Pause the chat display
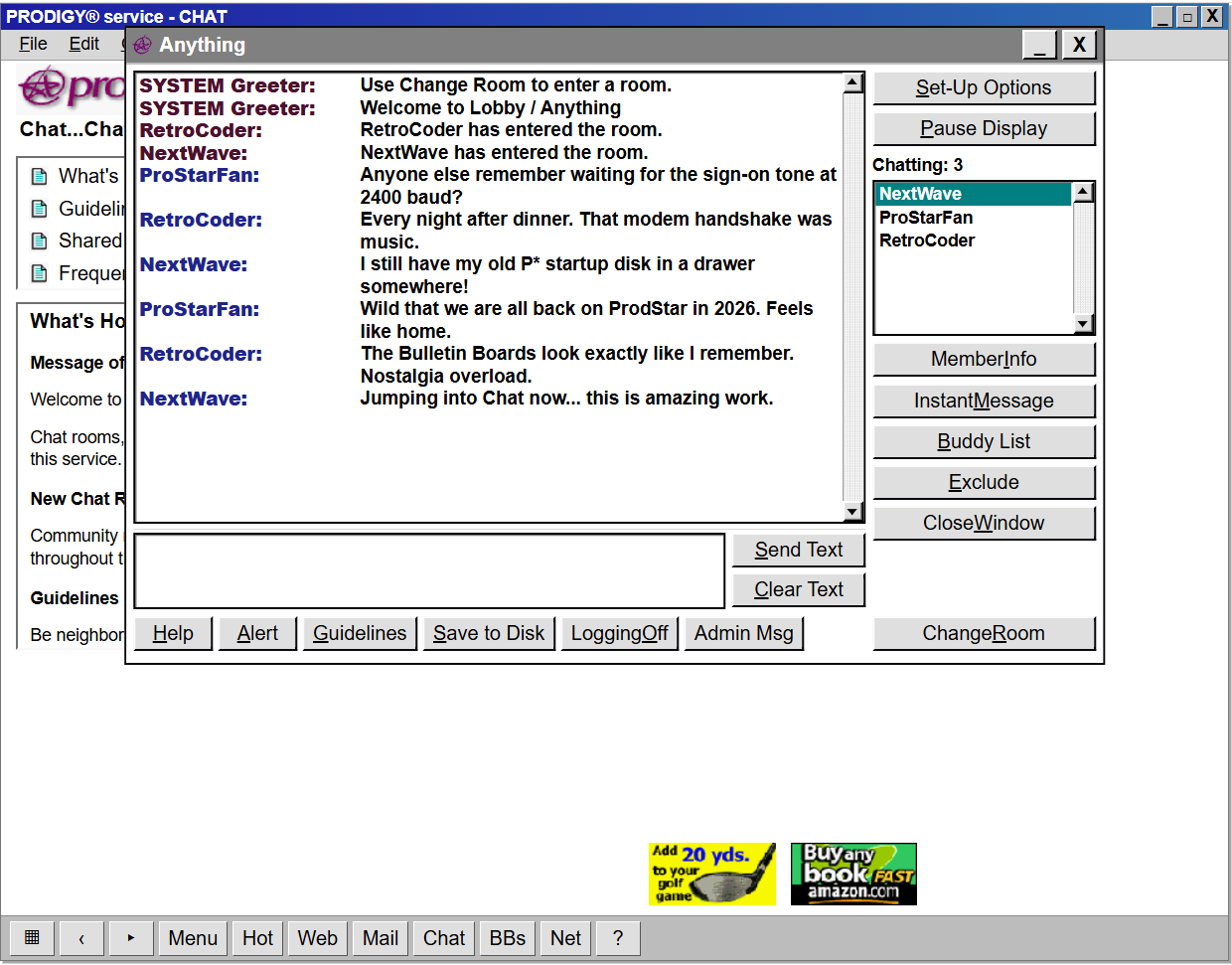The width and height of the screenshot is (1232, 965). [984, 128]
